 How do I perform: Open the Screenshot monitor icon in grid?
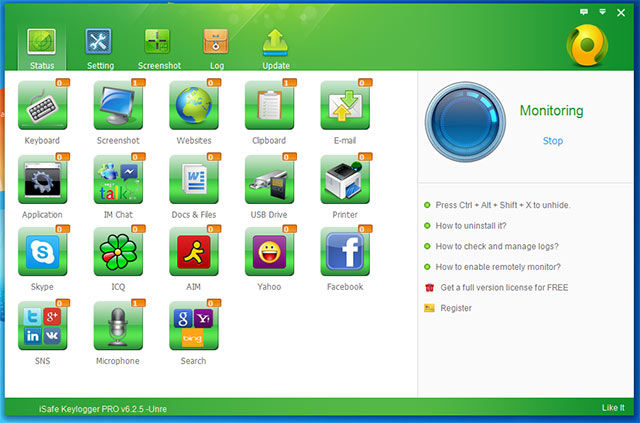coord(118,106)
